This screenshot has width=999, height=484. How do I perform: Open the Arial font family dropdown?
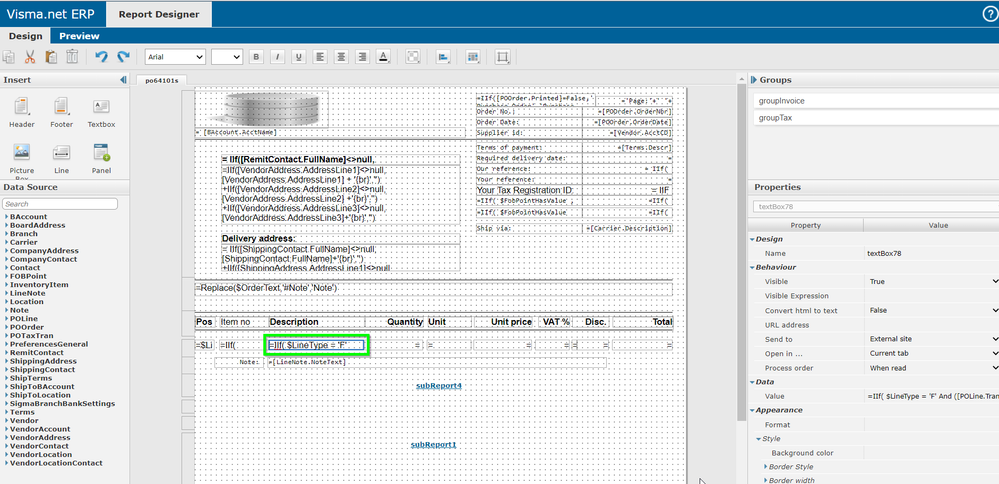(x=175, y=57)
